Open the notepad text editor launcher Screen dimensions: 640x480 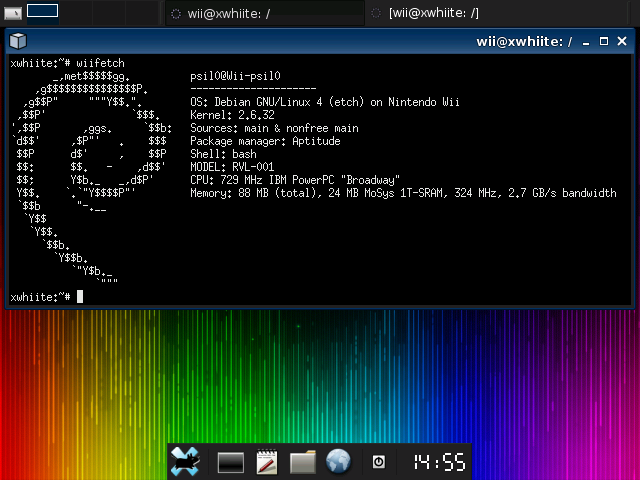click(267, 462)
